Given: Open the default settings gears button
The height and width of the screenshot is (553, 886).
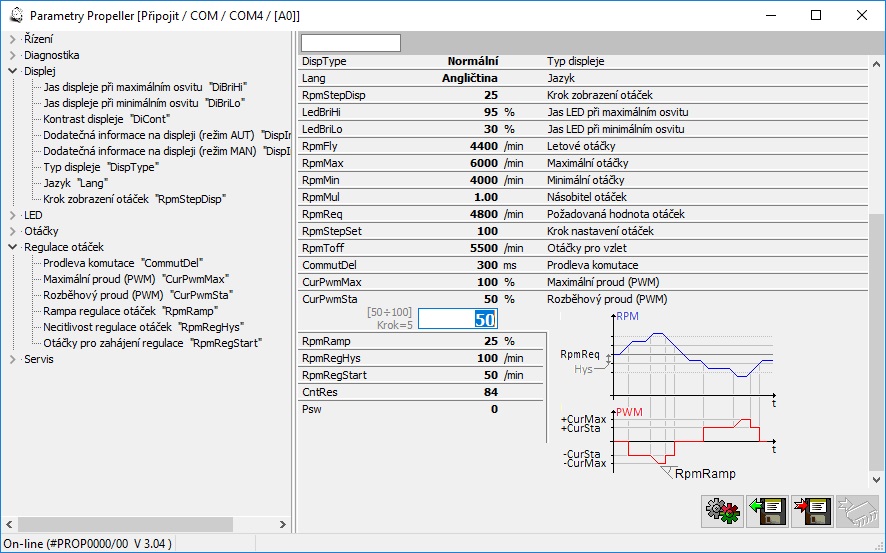Looking at the screenshot, I should point(722,511).
